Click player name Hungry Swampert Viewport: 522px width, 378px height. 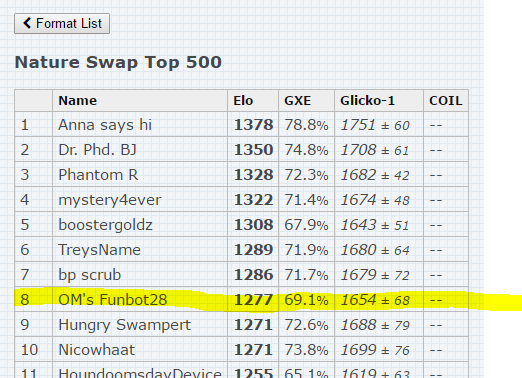[125, 325]
